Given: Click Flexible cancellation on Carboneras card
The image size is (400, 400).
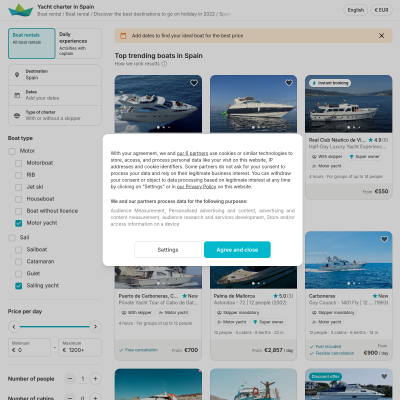Looking at the screenshot, I should click(332, 353).
